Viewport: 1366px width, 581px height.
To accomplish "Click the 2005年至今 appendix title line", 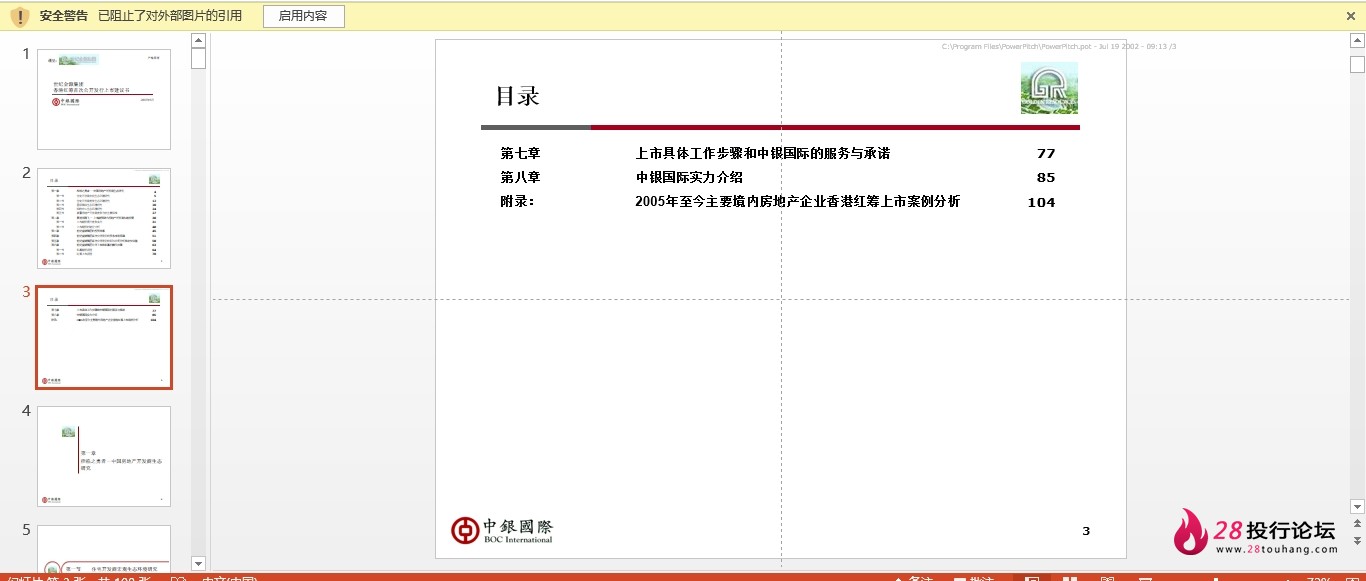I will tap(797, 201).
